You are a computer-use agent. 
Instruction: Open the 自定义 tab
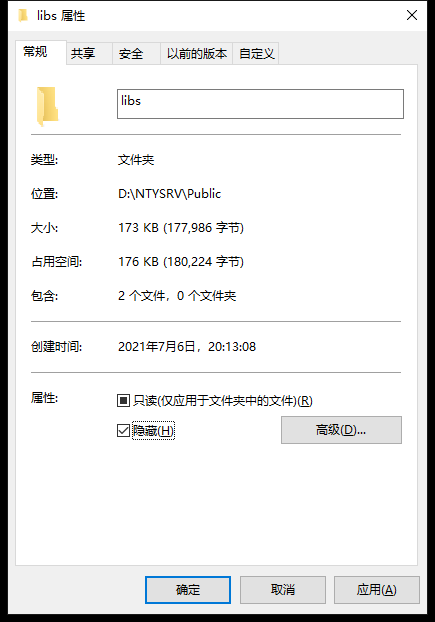click(x=257, y=54)
